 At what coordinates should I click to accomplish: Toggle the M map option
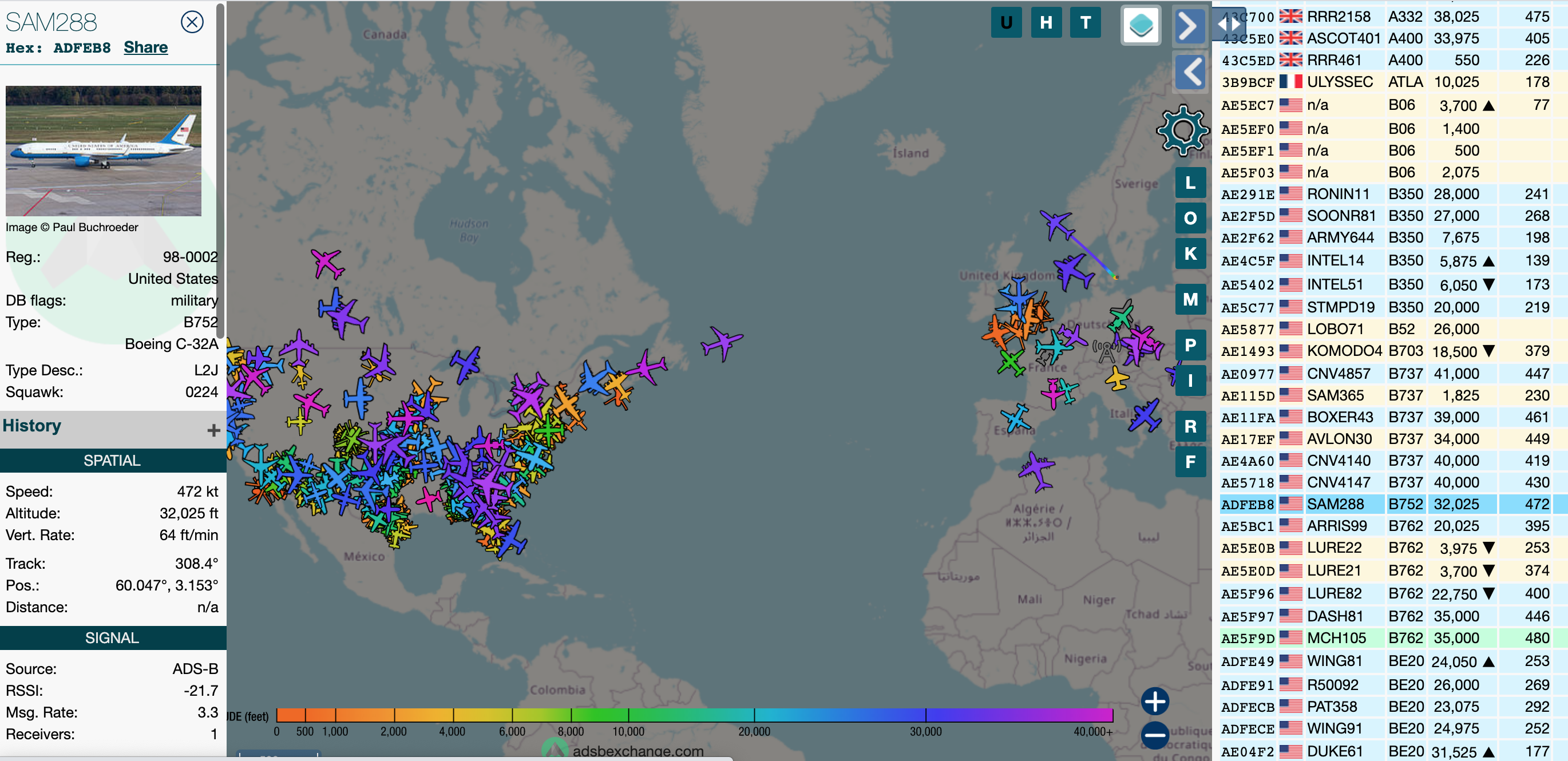1190,299
